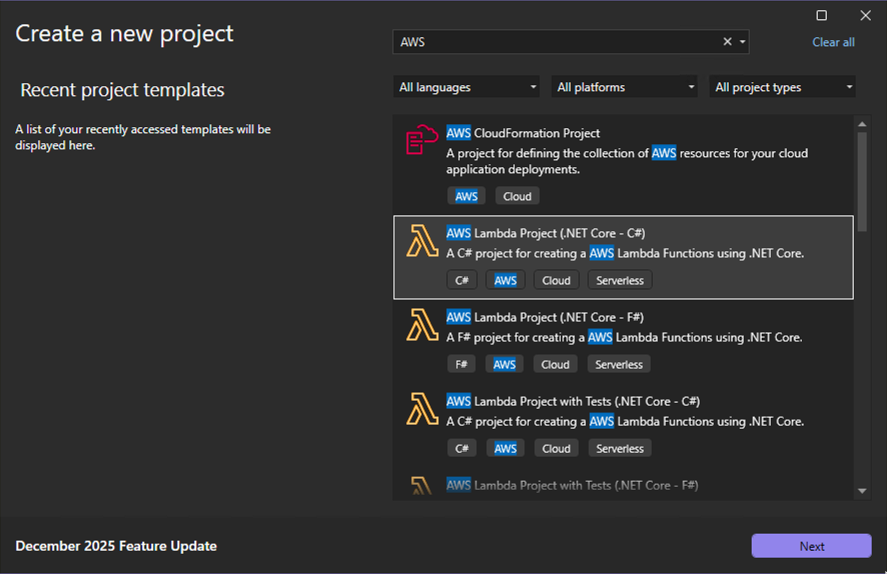Click the Lambda icon for the F# project
The width and height of the screenshot is (887, 574).
[422, 326]
